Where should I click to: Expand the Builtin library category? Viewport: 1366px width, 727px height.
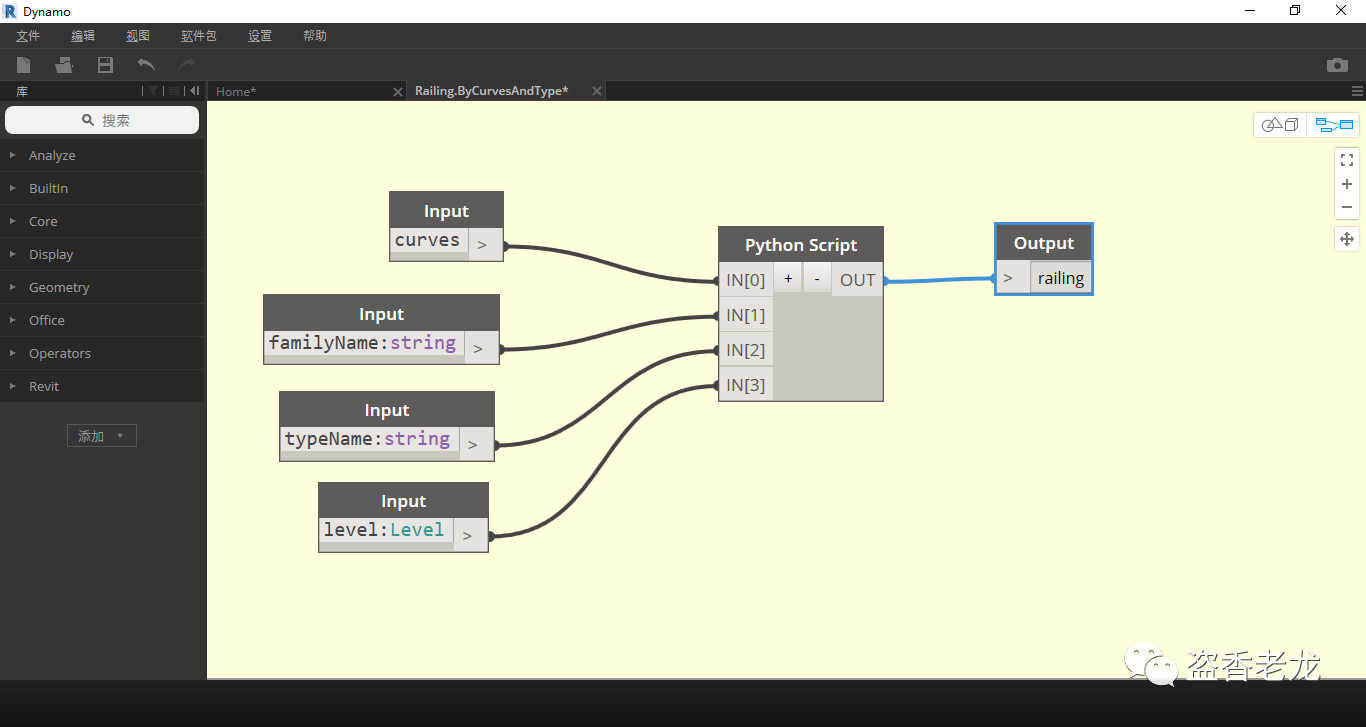102,188
